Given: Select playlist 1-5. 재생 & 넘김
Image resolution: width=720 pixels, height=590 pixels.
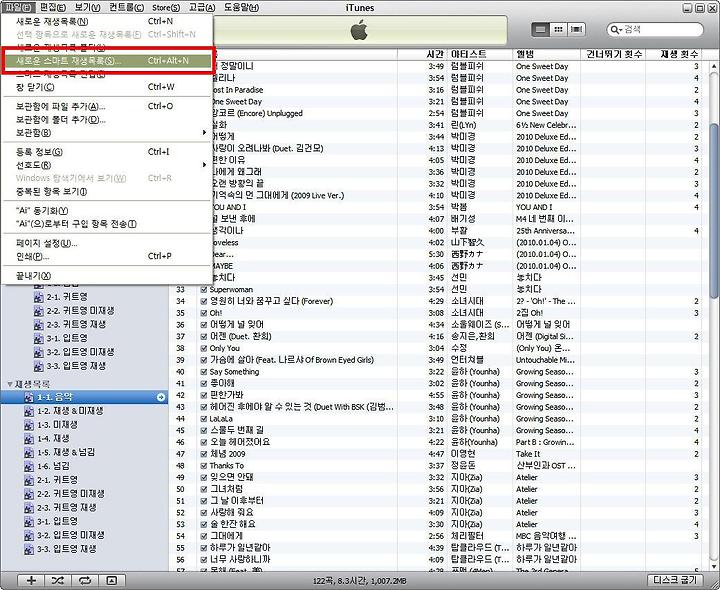Looking at the screenshot, I should (66, 452).
